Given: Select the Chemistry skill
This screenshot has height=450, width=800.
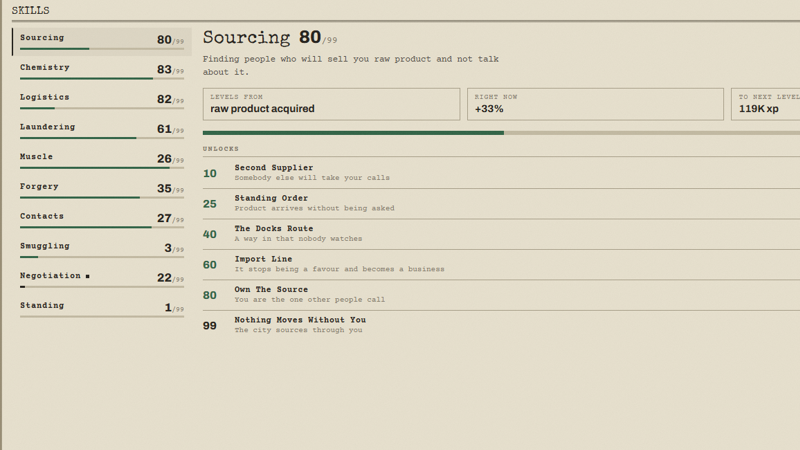Looking at the screenshot, I should (x=102, y=71).
